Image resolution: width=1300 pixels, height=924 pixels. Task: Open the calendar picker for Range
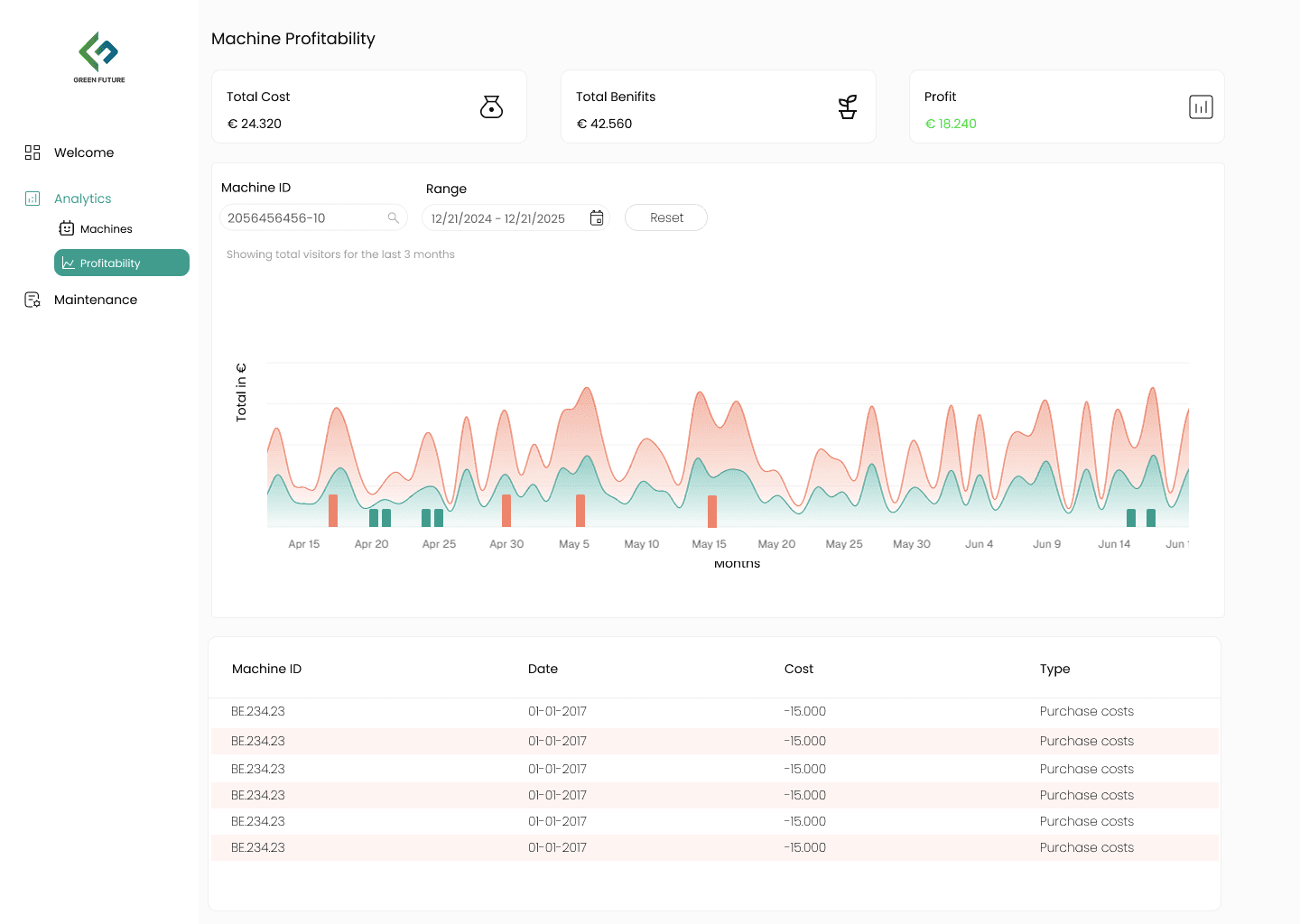[x=597, y=217]
